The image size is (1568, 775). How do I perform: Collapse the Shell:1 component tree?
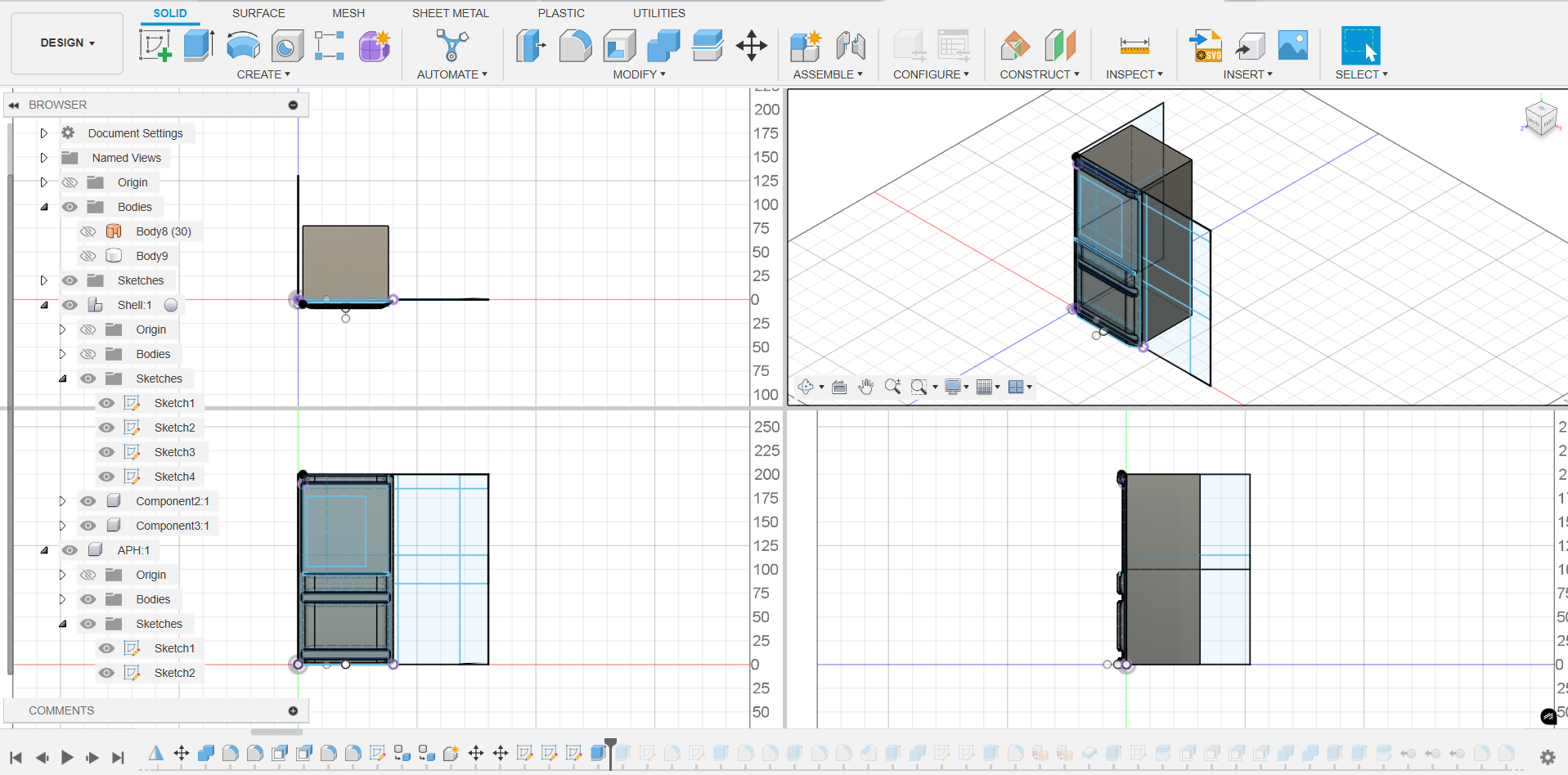(44, 305)
